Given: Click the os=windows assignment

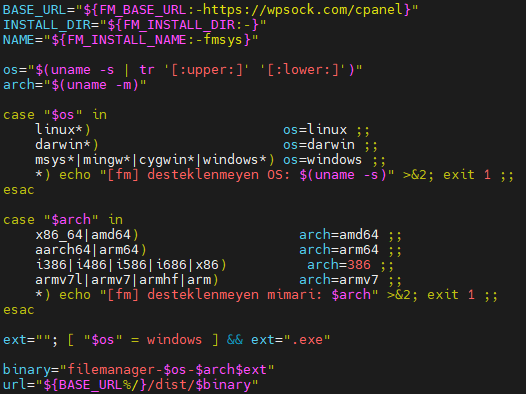Looking at the screenshot, I should pyautogui.click(x=323, y=160).
